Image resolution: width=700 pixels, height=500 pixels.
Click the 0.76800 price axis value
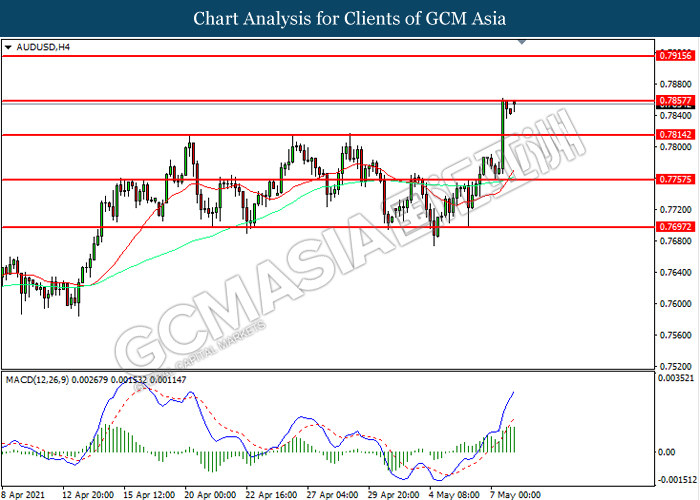click(676, 241)
